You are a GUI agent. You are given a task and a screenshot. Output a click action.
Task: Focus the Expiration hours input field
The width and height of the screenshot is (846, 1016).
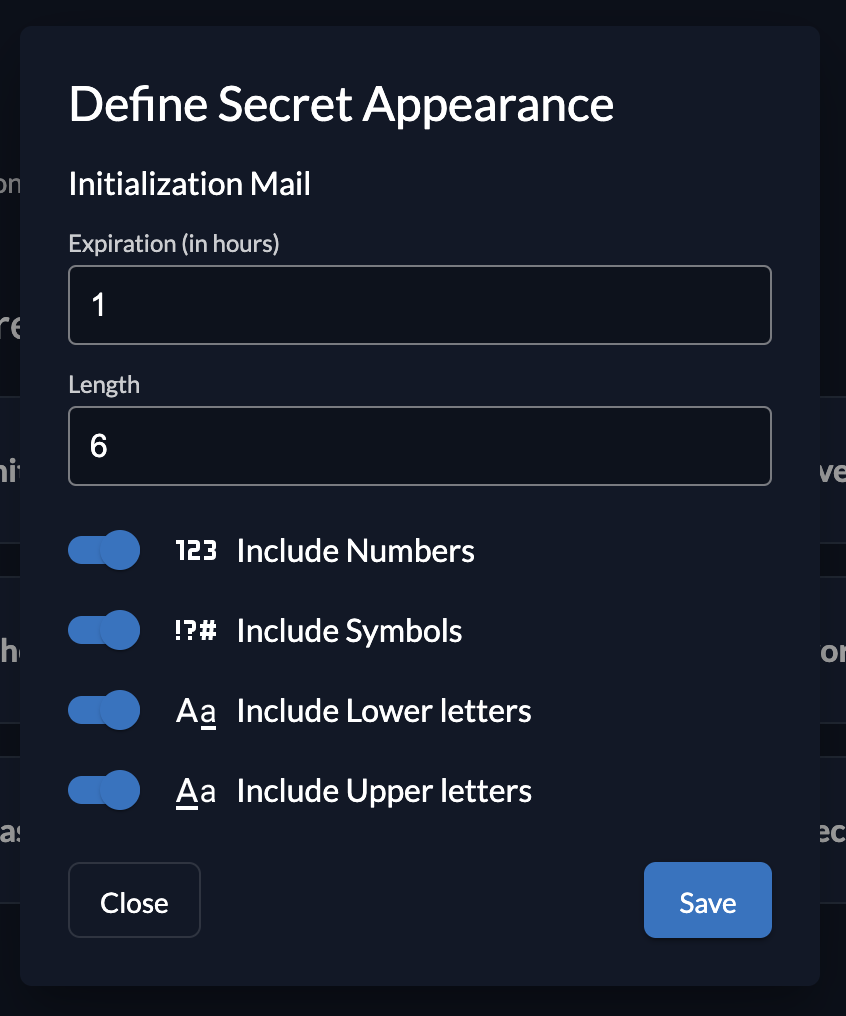coord(420,305)
